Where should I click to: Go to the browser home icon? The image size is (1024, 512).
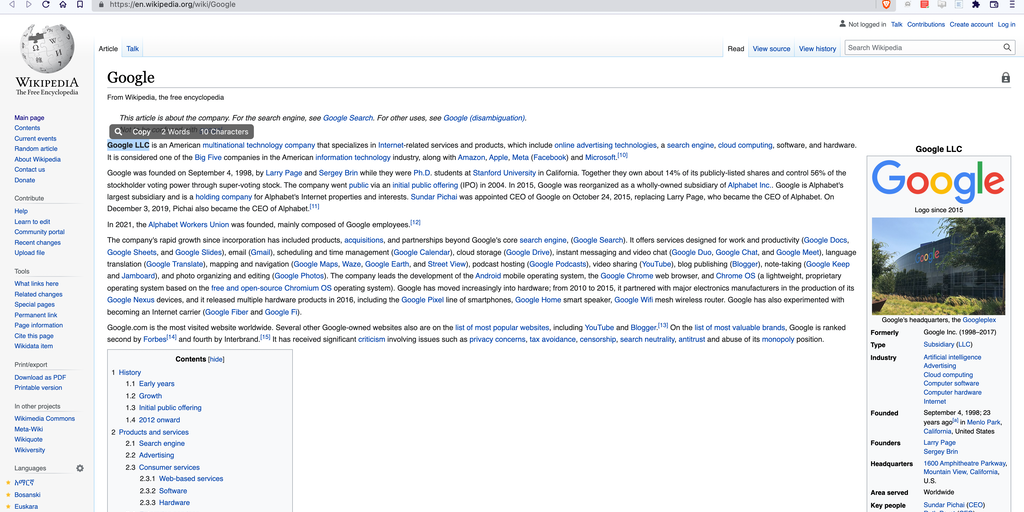(64, 5)
